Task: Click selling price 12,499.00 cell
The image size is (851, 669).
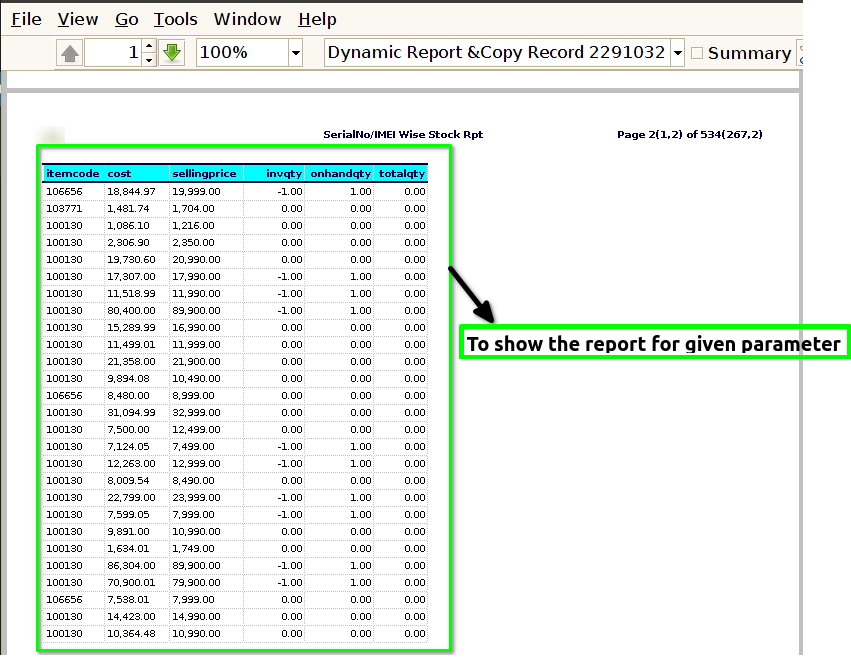Action: (x=196, y=429)
